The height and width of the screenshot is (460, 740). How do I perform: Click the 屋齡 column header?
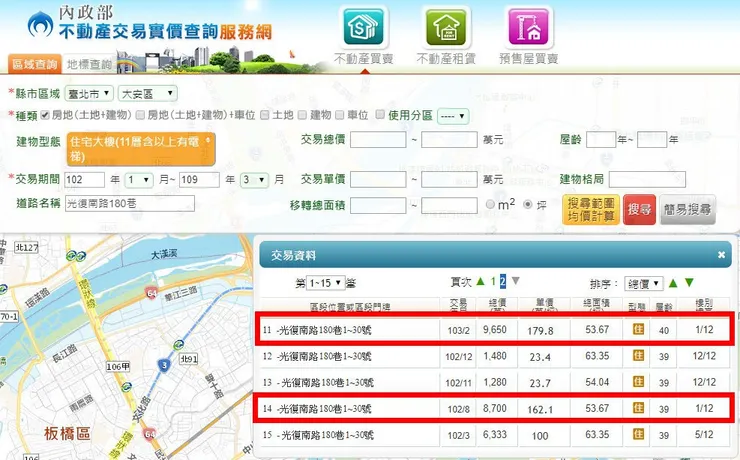click(x=664, y=308)
